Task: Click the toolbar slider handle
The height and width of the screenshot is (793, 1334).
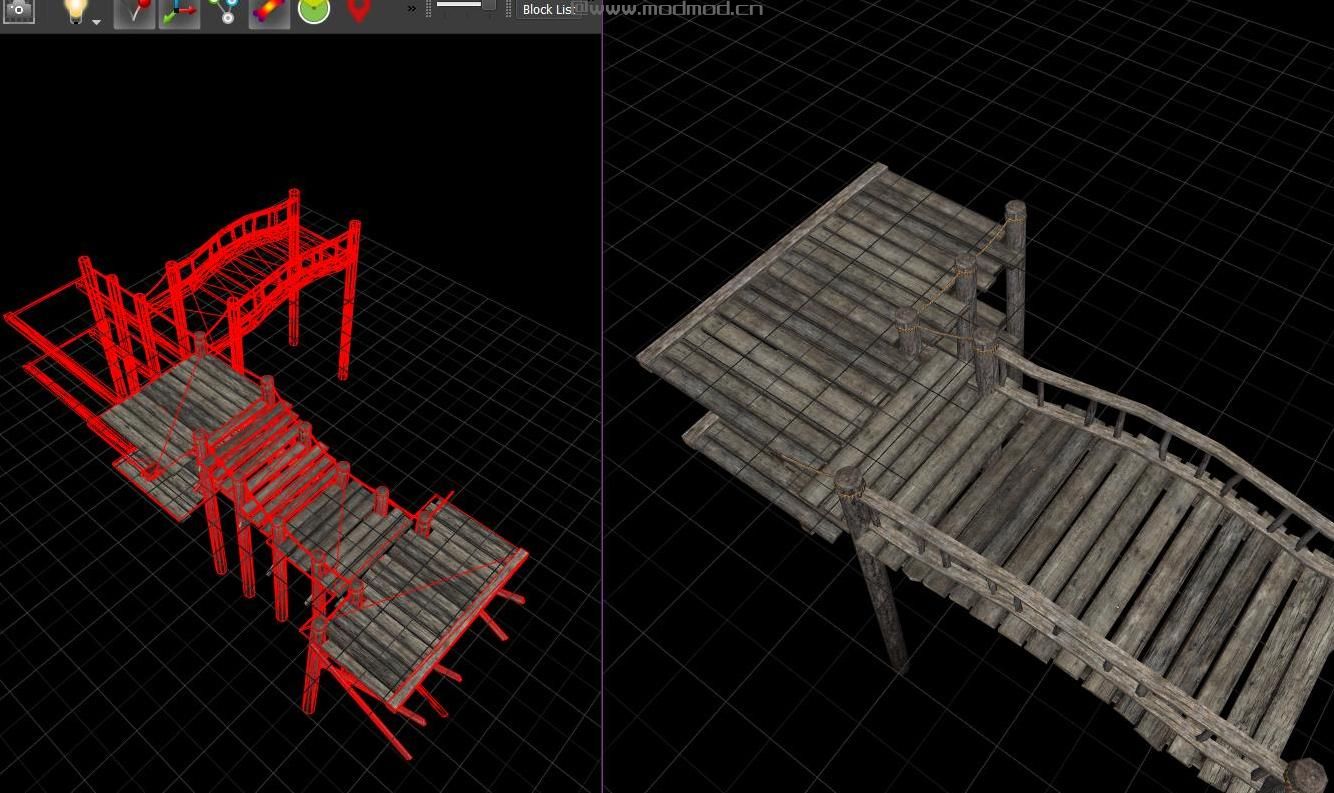Action: [x=488, y=5]
